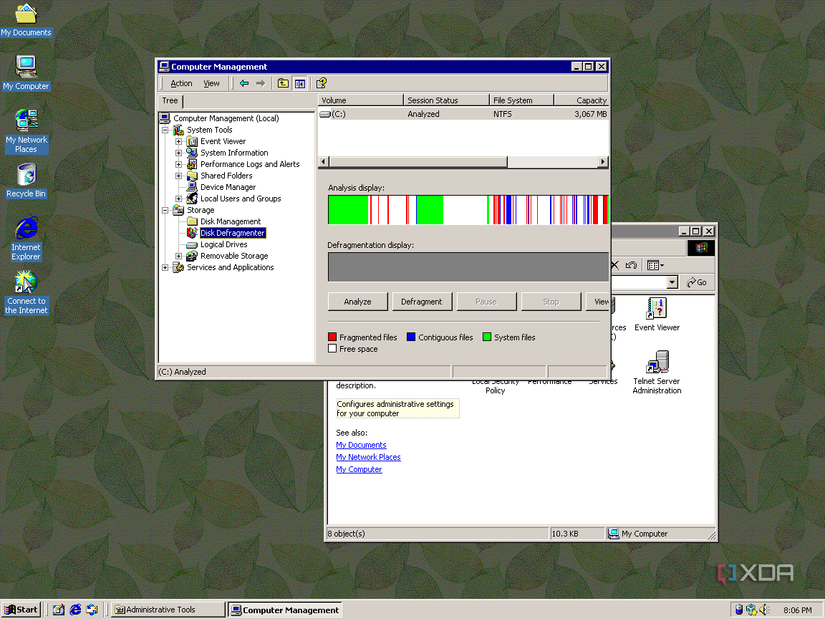Expand the Services and Applications node
Image resolution: width=825 pixels, height=619 pixels.
click(165, 265)
